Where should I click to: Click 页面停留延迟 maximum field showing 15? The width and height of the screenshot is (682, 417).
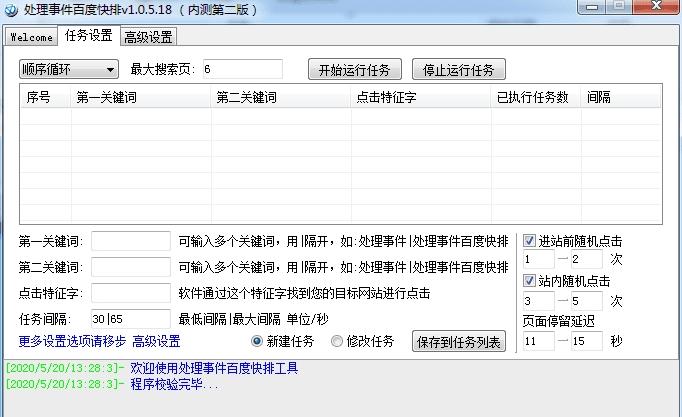(586, 341)
